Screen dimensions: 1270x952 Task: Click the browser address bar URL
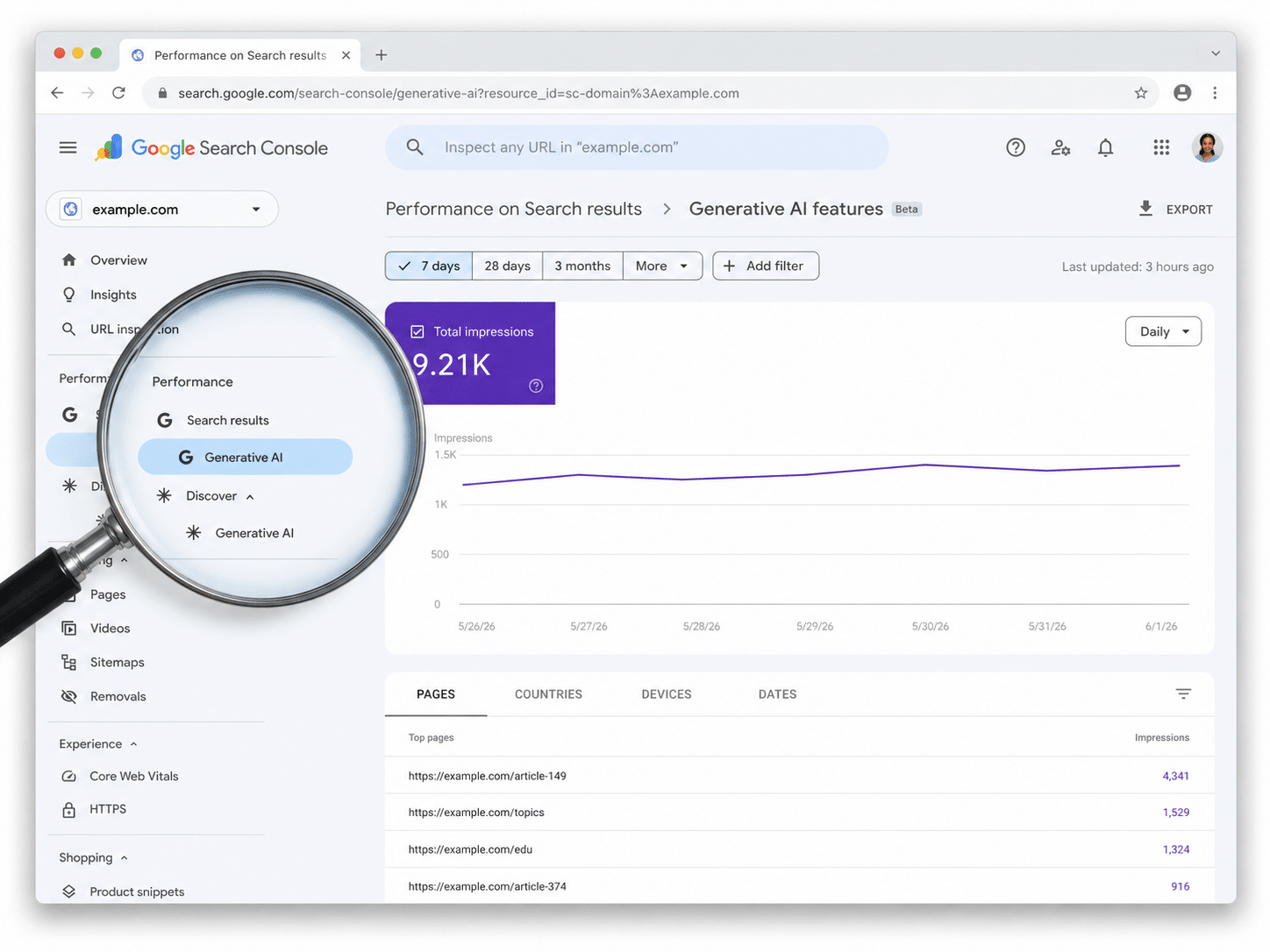pos(459,93)
